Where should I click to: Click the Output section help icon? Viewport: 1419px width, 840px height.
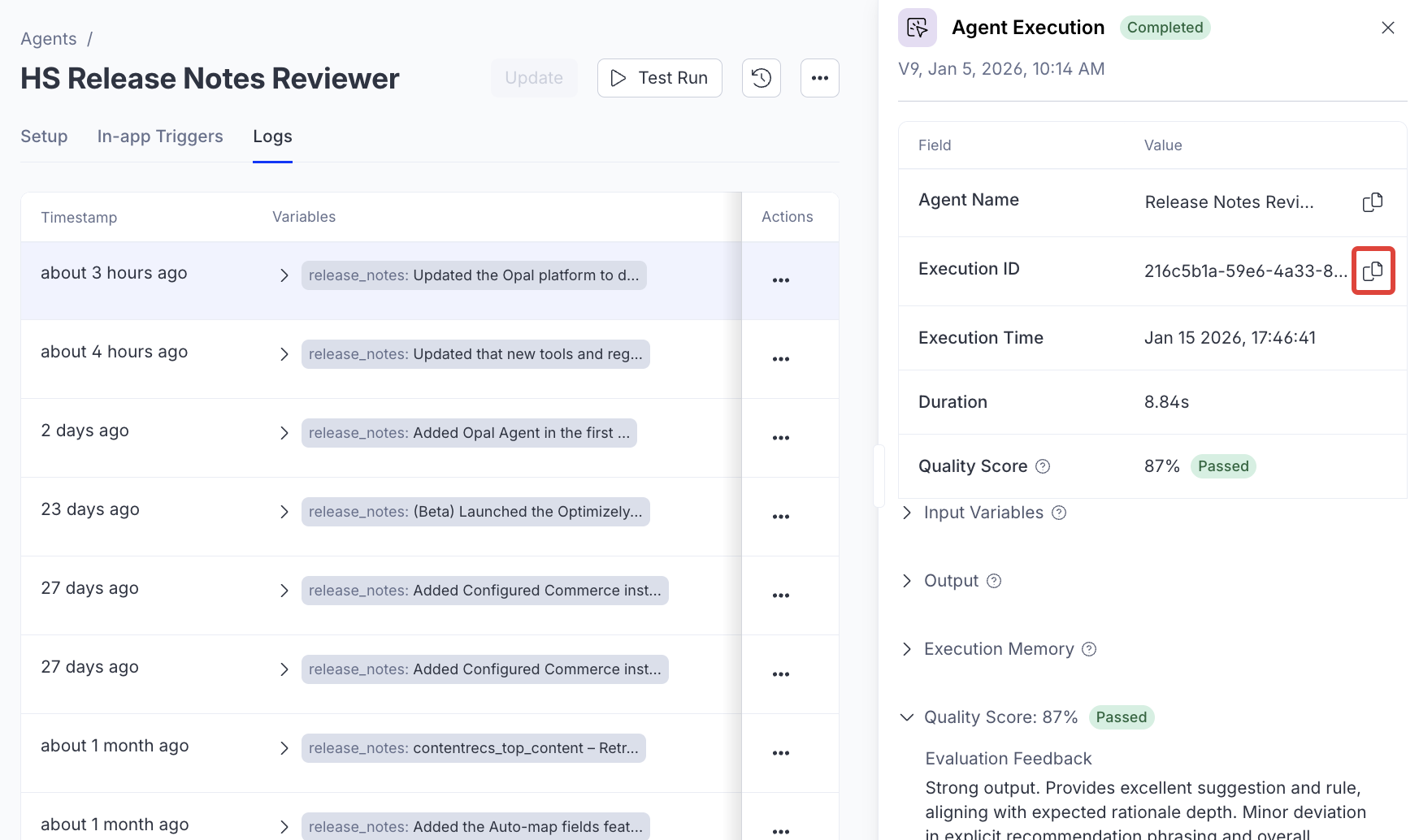pyautogui.click(x=993, y=581)
